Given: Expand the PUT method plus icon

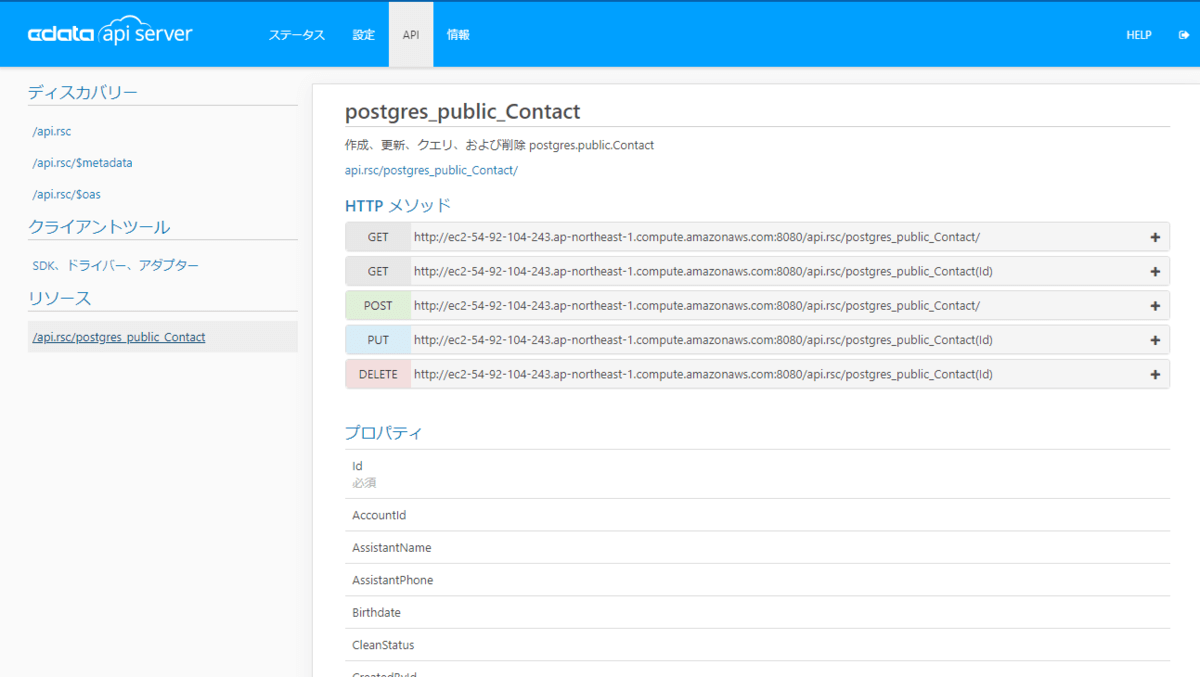Looking at the screenshot, I should point(1155,340).
